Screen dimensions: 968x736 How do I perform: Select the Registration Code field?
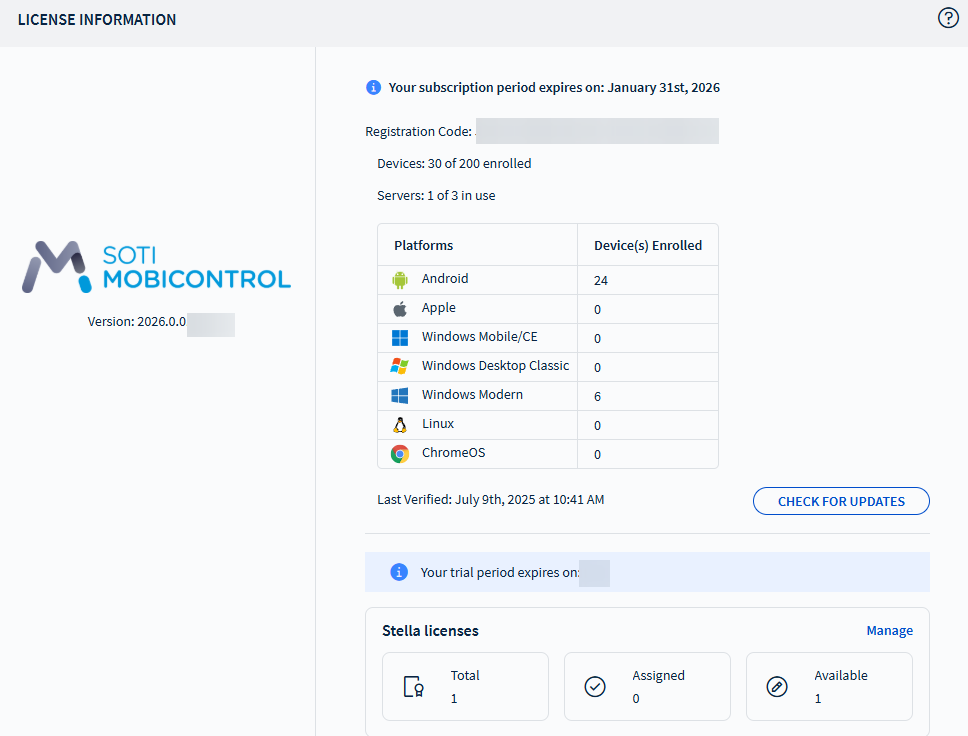pyautogui.click(x=597, y=132)
